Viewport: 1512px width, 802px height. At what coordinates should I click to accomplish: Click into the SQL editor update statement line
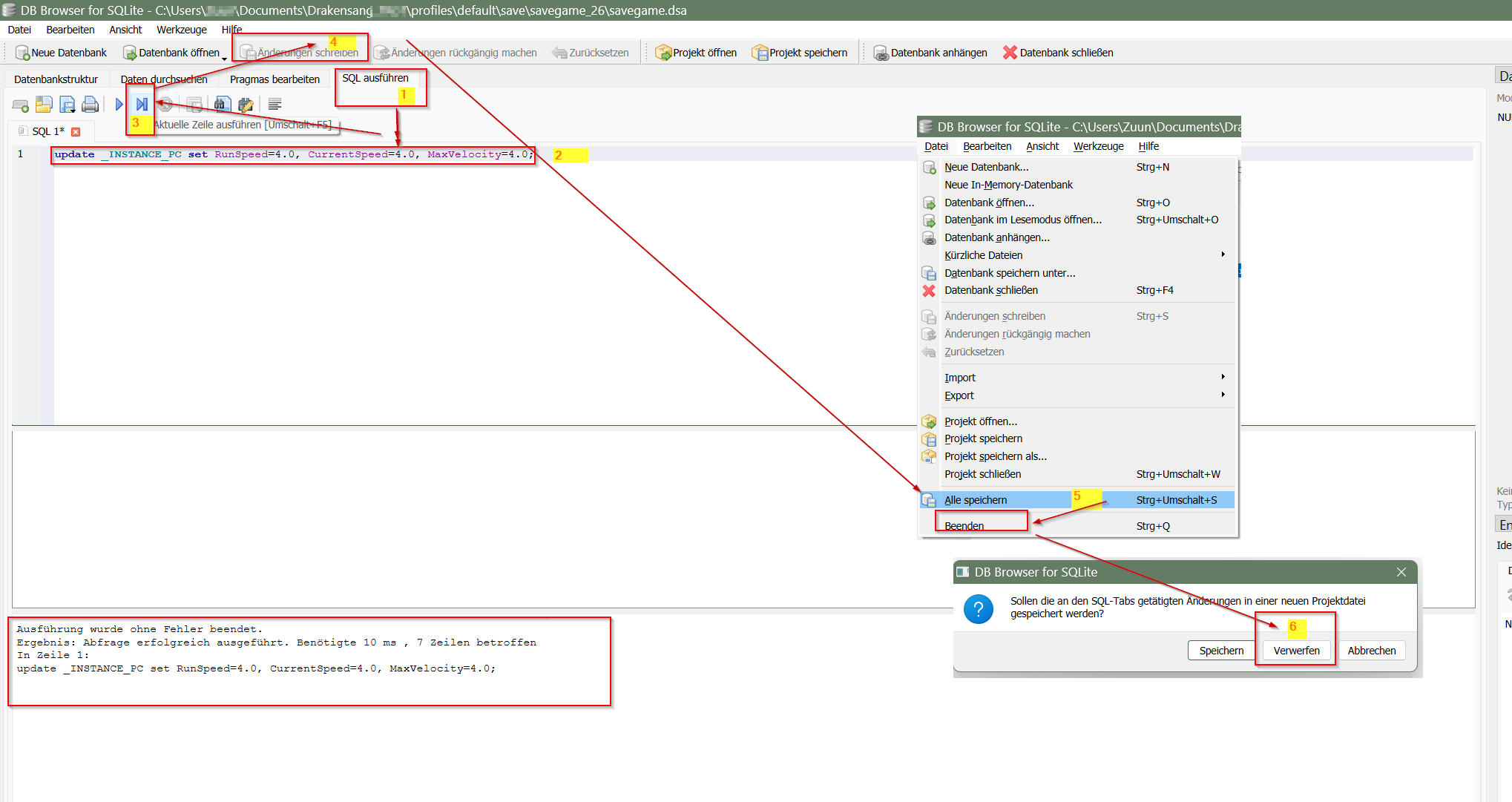(293, 154)
